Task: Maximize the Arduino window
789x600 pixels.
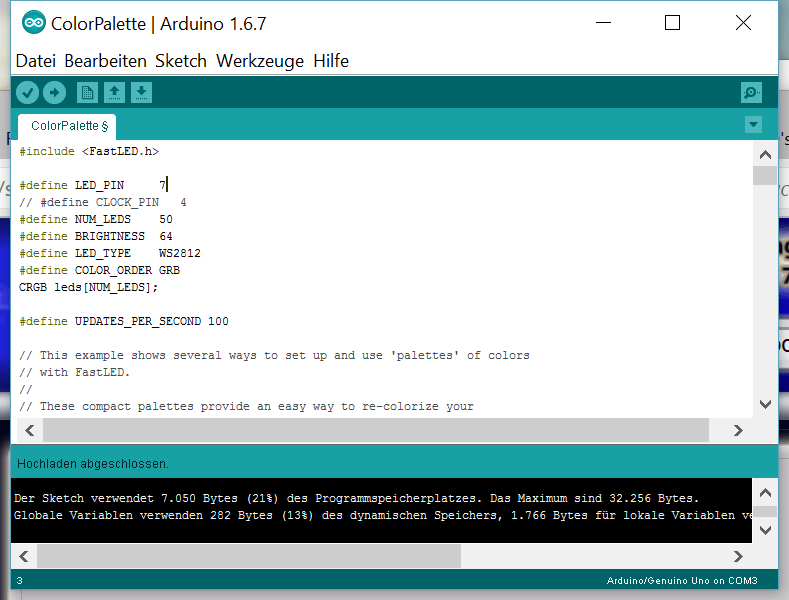Action: click(x=672, y=23)
